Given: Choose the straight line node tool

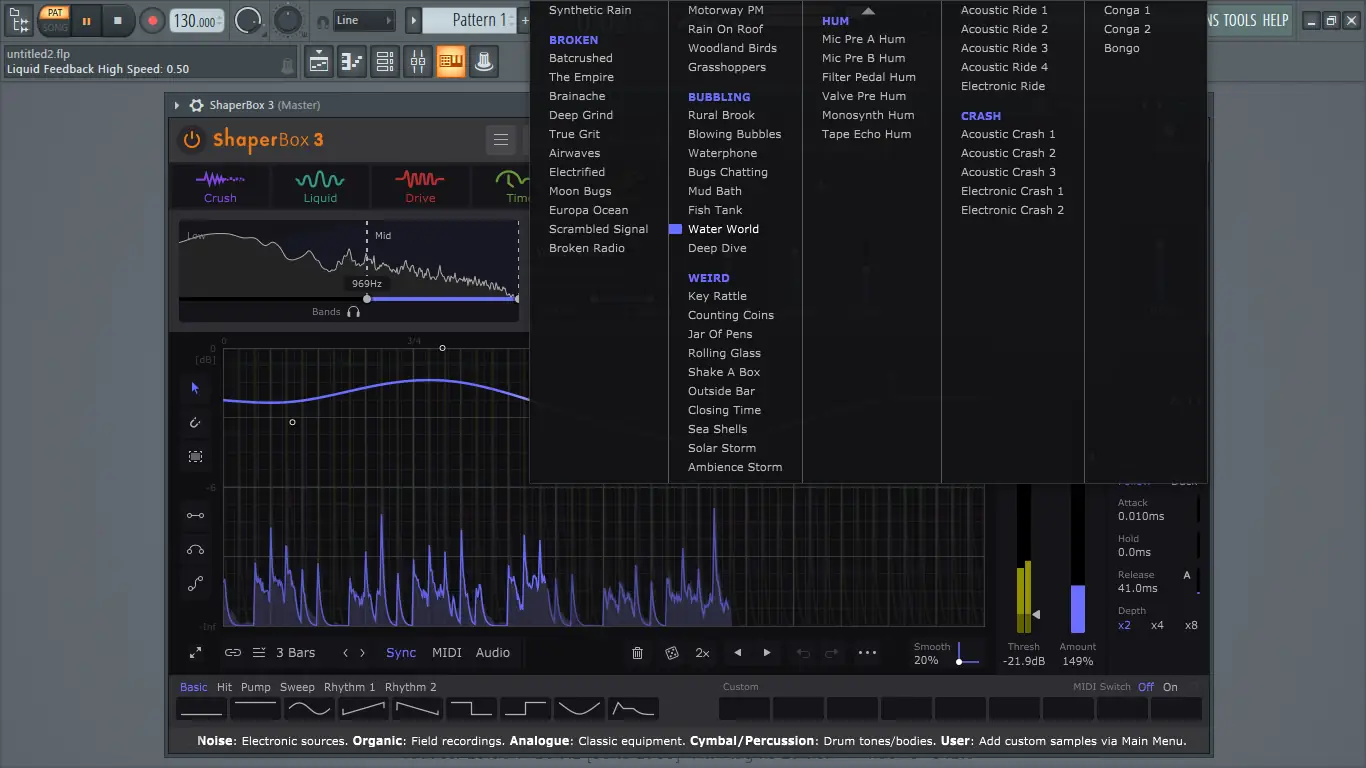Looking at the screenshot, I should (195, 515).
